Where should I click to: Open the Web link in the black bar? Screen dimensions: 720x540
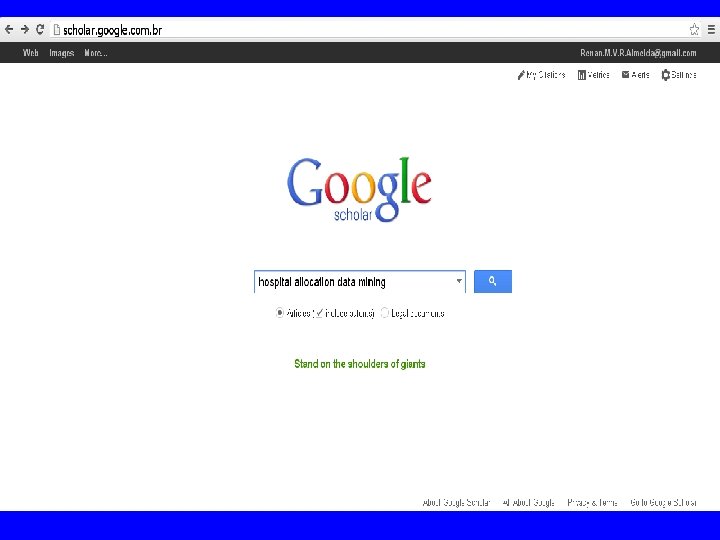tap(31, 53)
